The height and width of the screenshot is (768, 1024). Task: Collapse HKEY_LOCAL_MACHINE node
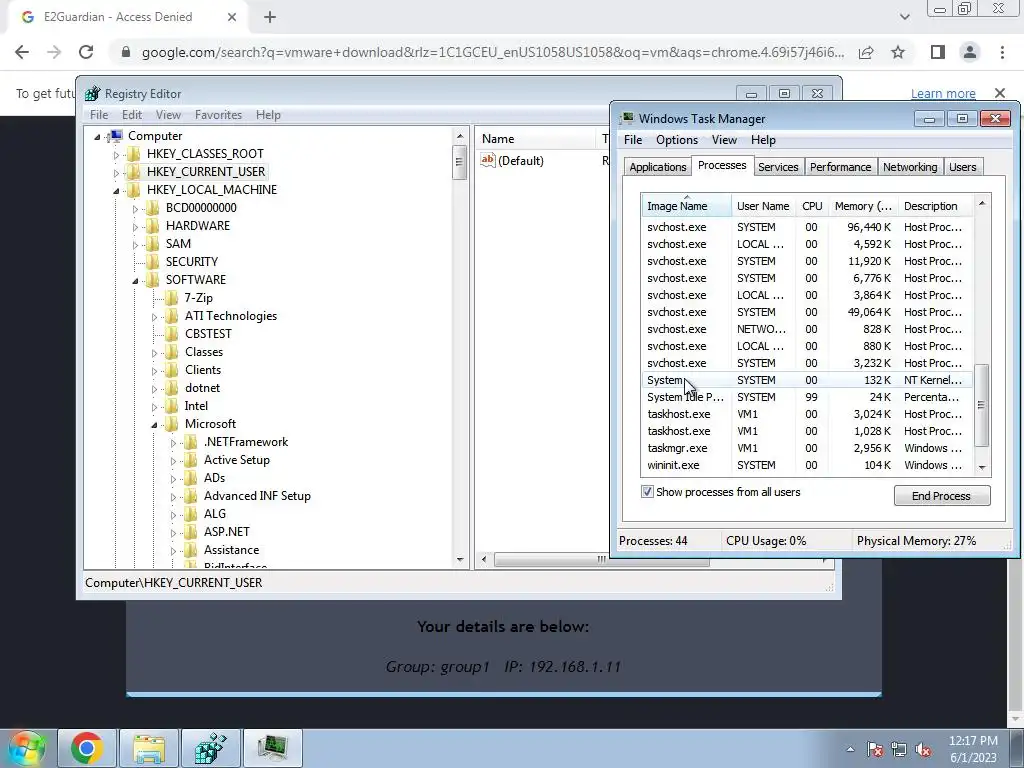(116, 191)
